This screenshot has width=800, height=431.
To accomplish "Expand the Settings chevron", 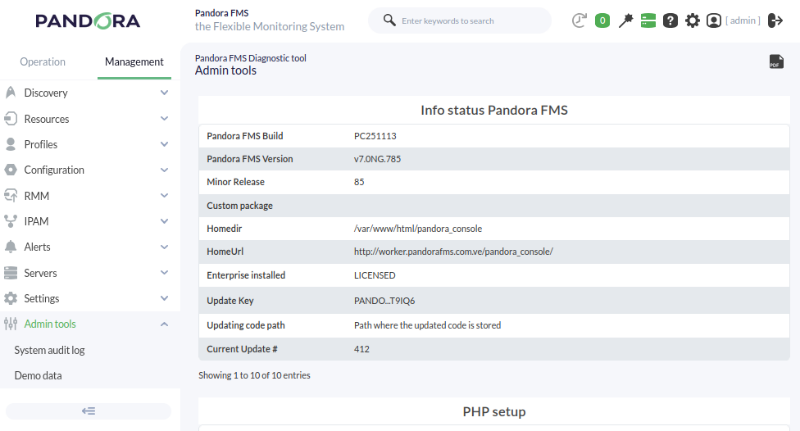I will click(x=164, y=298).
